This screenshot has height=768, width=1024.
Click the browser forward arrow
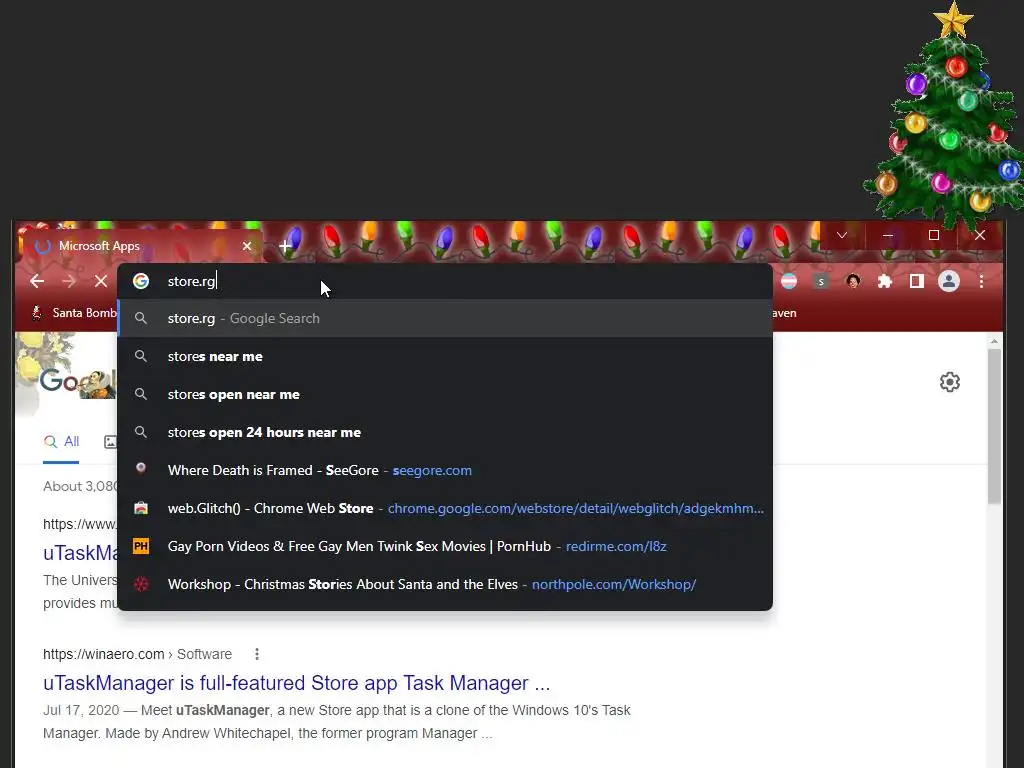pyautogui.click(x=69, y=281)
